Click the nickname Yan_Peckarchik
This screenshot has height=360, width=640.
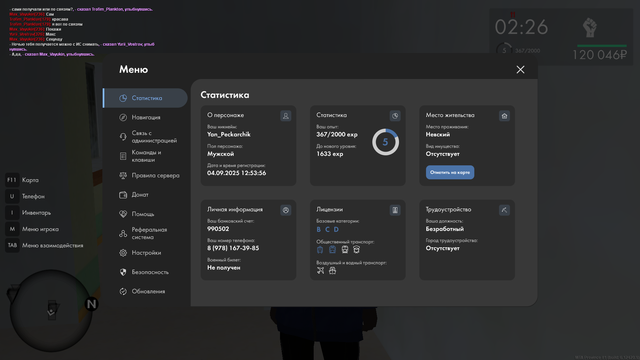click(229, 134)
